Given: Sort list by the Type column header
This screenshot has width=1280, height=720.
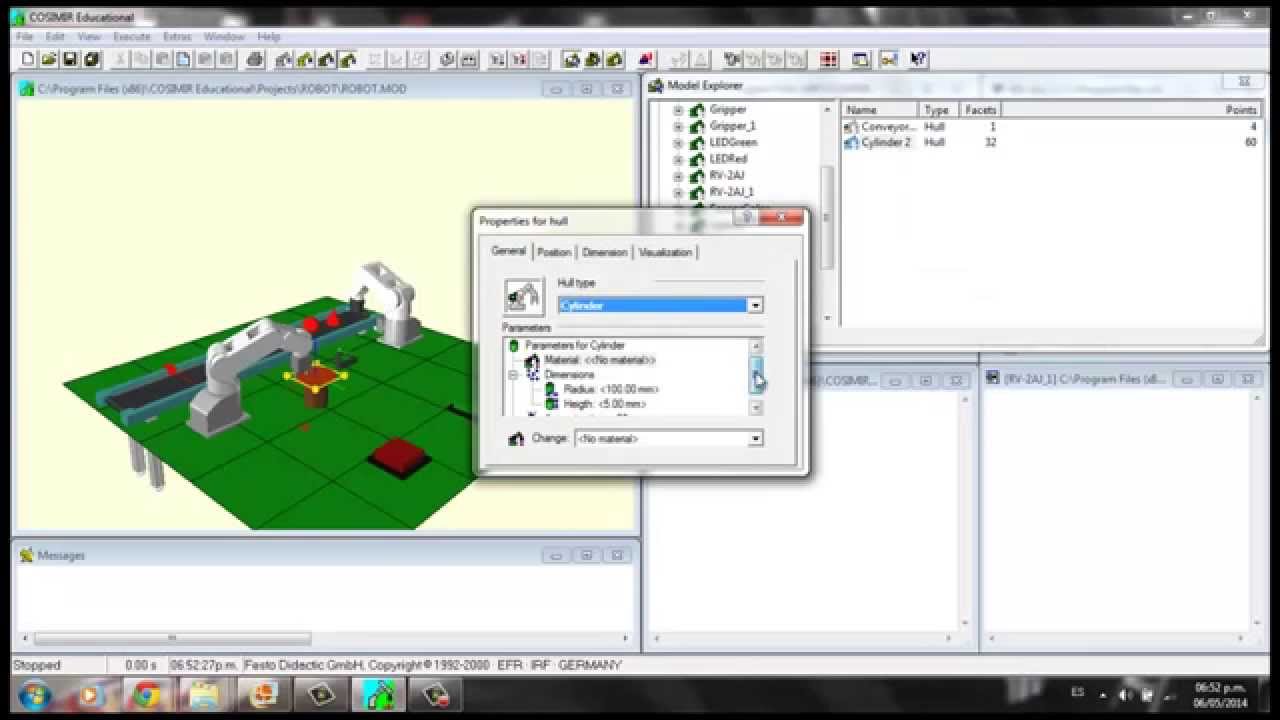Looking at the screenshot, I should click(x=939, y=110).
